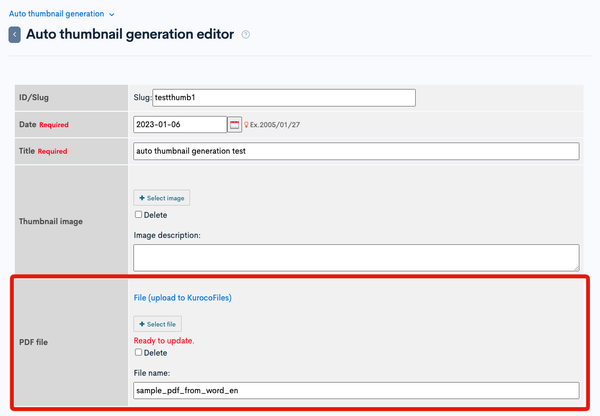Focus the Date input field

(x=180, y=125)
